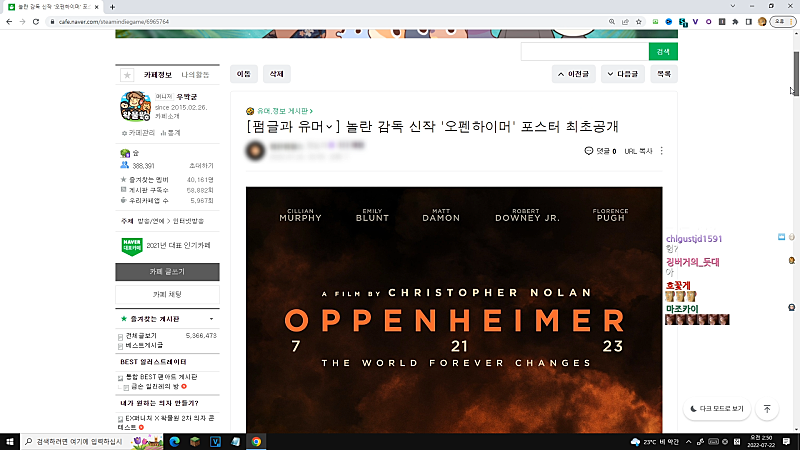800x450 pixels.
Task: Open the purple O ring extension icon
Action: tap(709, 22)
